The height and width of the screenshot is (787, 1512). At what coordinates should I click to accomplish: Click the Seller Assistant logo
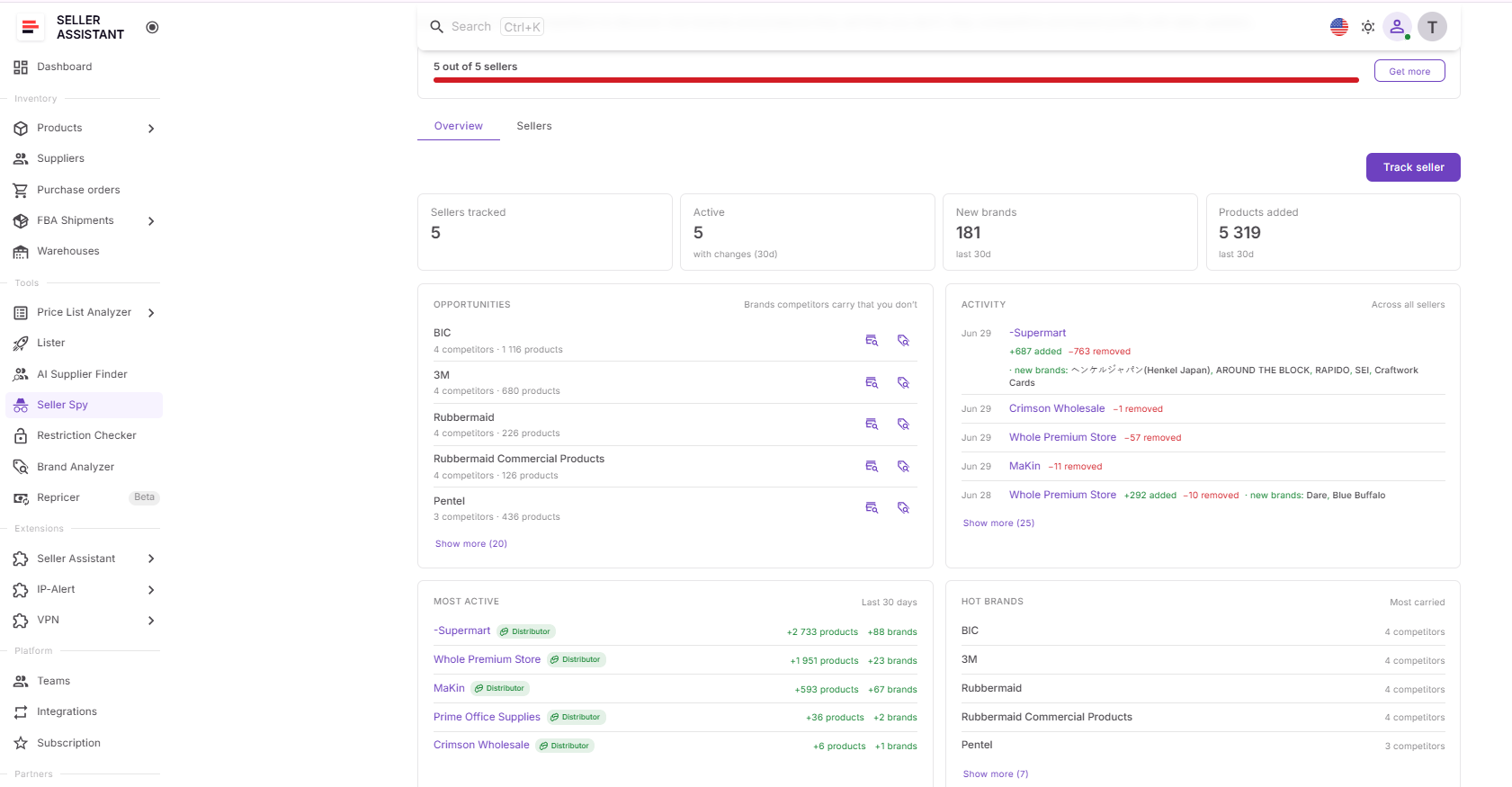coord(31,27)
